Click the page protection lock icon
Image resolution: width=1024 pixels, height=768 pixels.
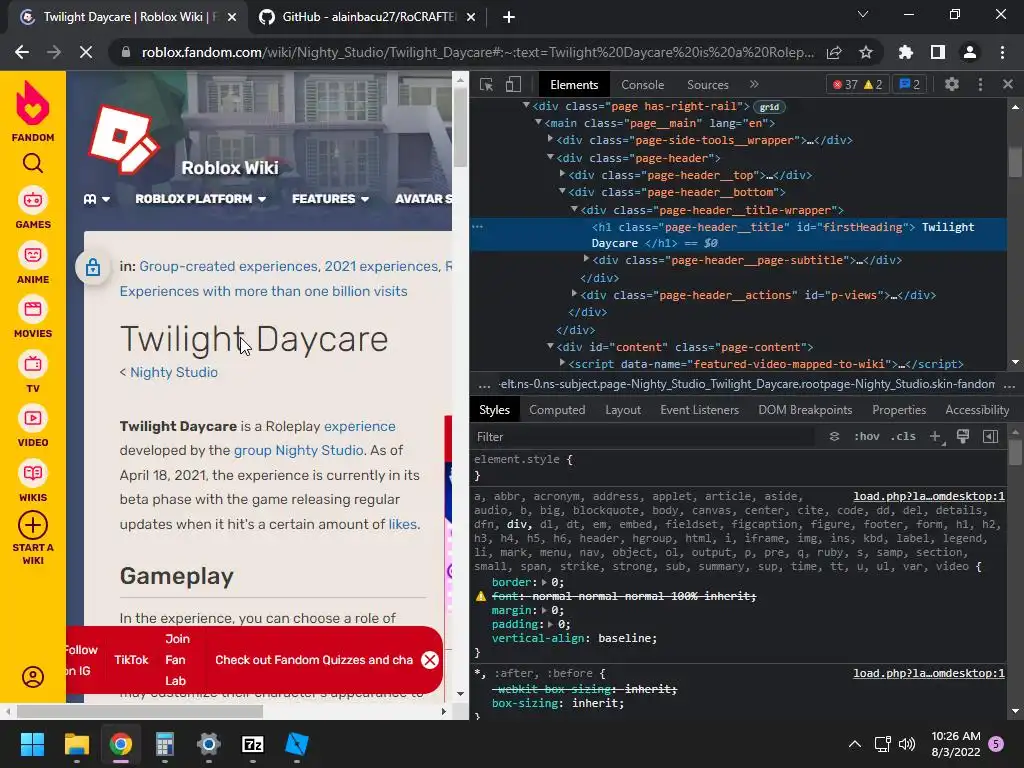tap(93, 267)
